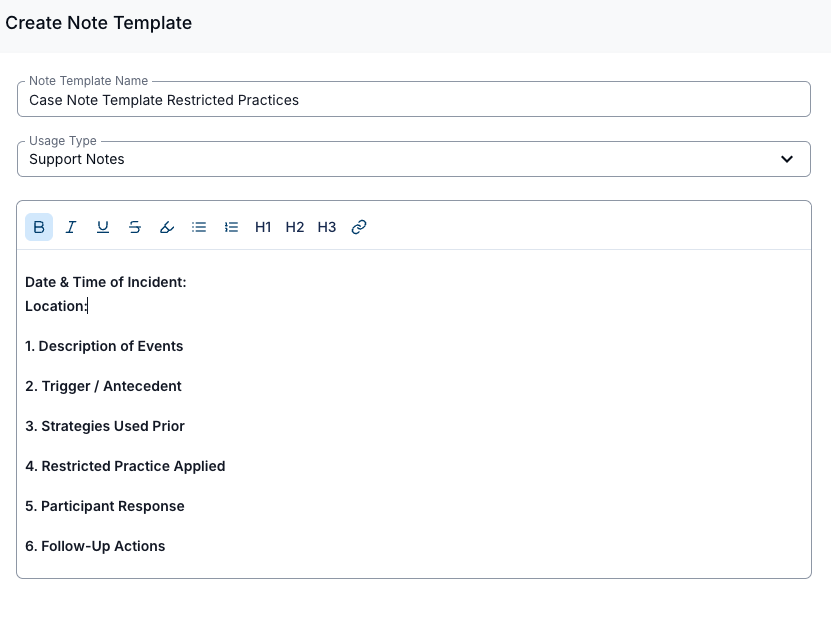Click the "5. Participant Response" line
The image size is (831, 618).
coord(105,506)
